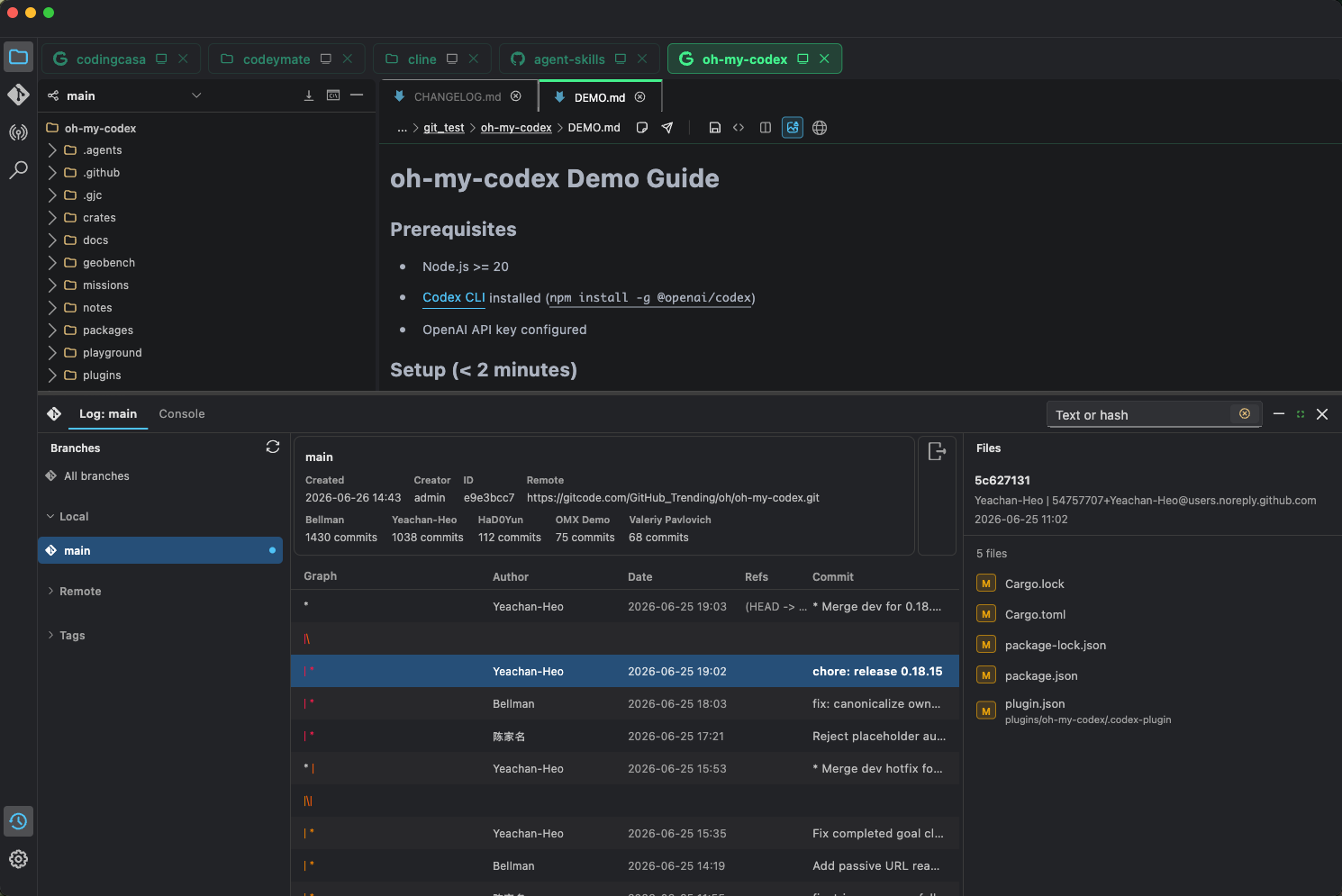Expand the packages folder
The width and height of the screenshot is (1342, 896).
[x=53, y=330]
